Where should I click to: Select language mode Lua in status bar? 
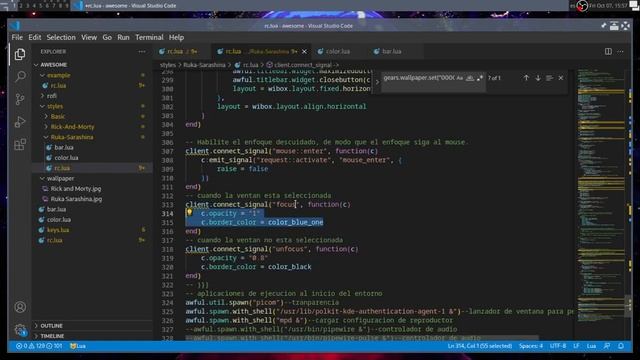(x=591, y=346)
